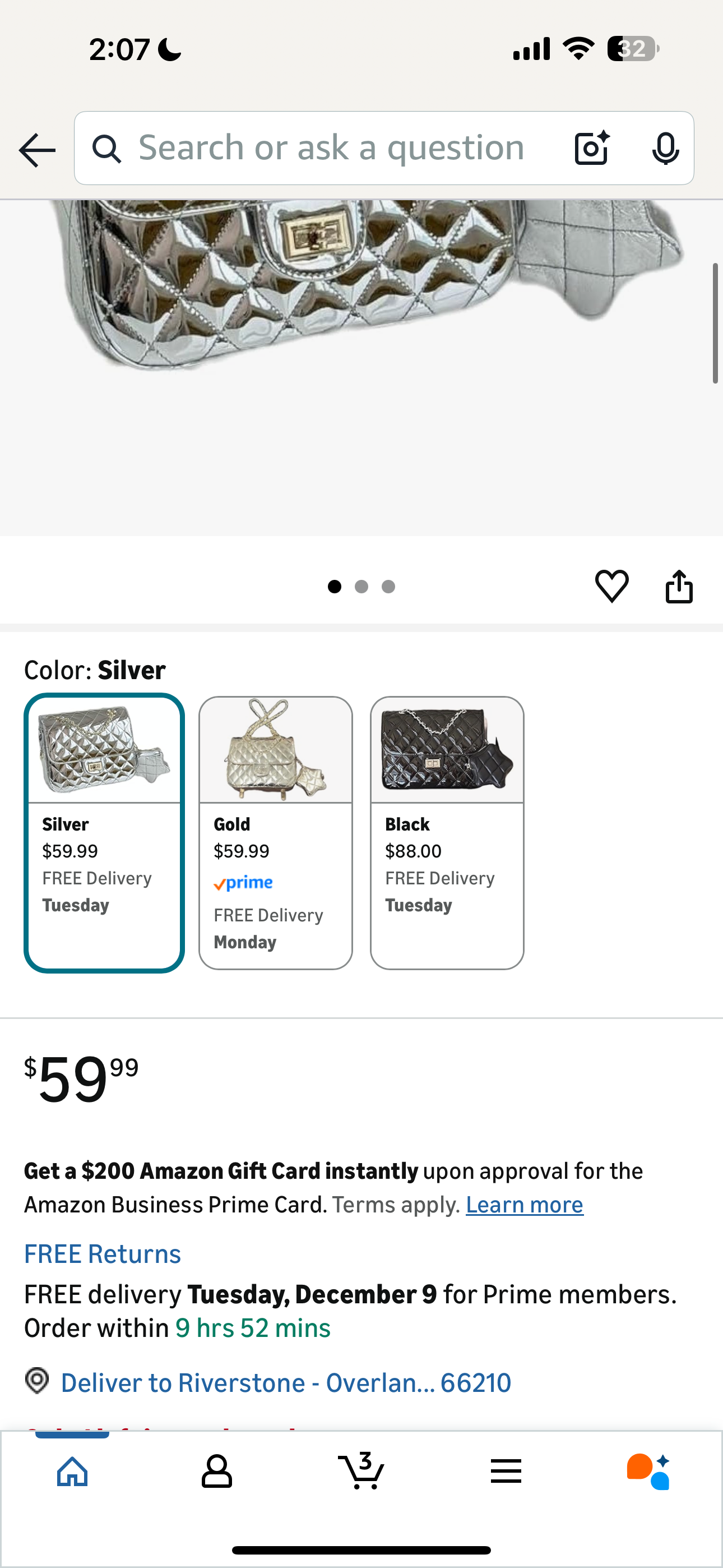Click the Learn more link

coord(525,1205)
